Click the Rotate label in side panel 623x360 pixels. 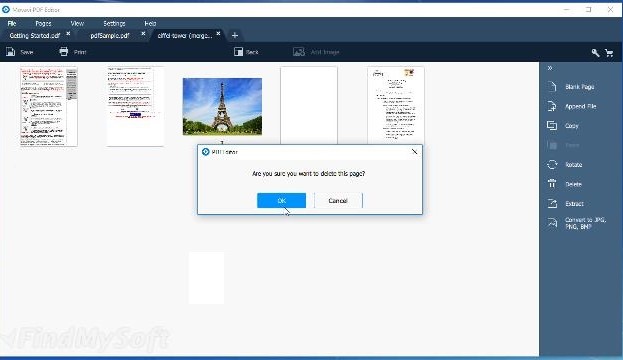coord(573,165)
